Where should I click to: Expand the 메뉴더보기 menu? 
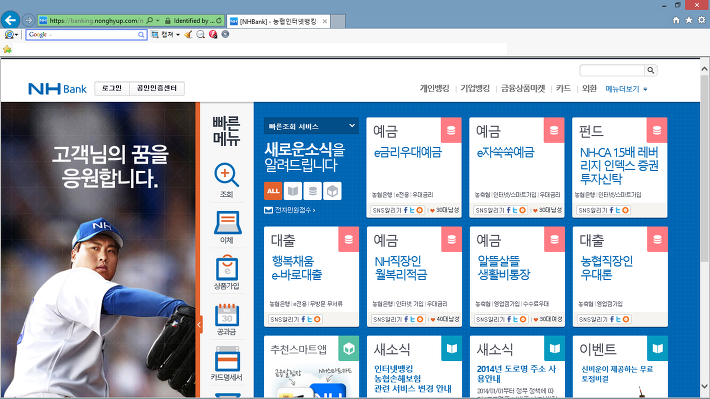(x=626, y=89)
